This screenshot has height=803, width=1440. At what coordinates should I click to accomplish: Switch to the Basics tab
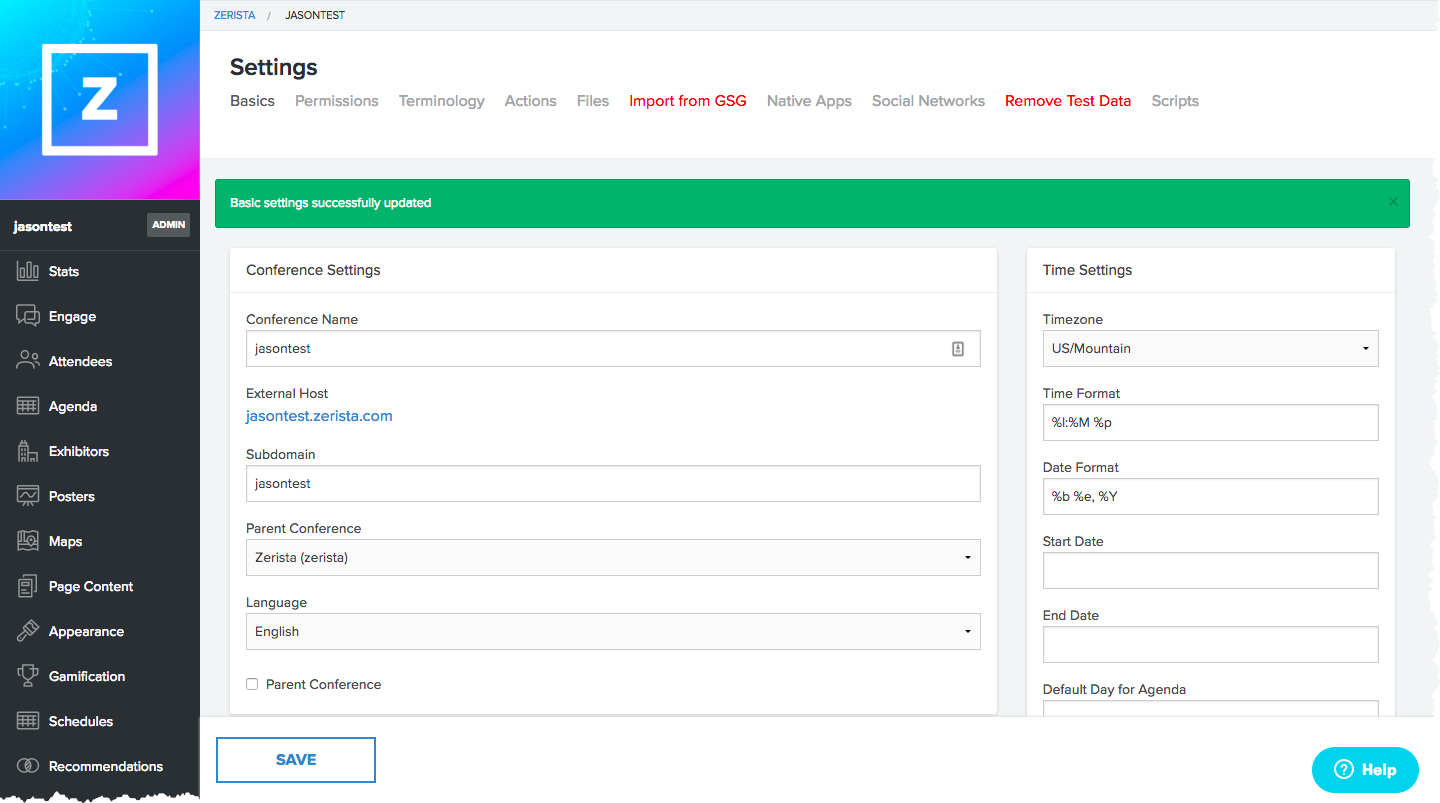252,101
